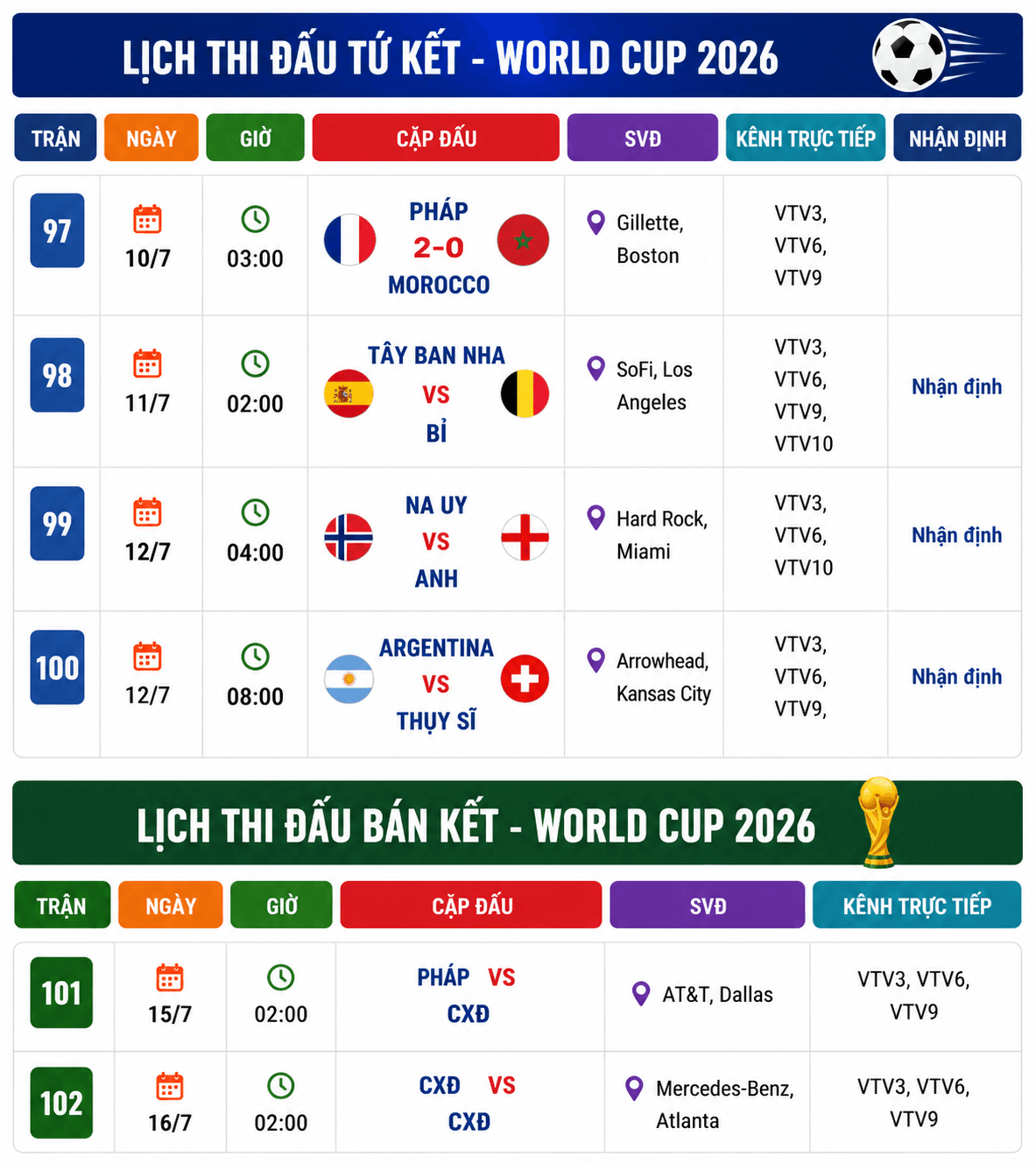Click location pin beside Gillette, Boston
The height and width of the screenshot is (1164, 1036).
pos(596,222)
